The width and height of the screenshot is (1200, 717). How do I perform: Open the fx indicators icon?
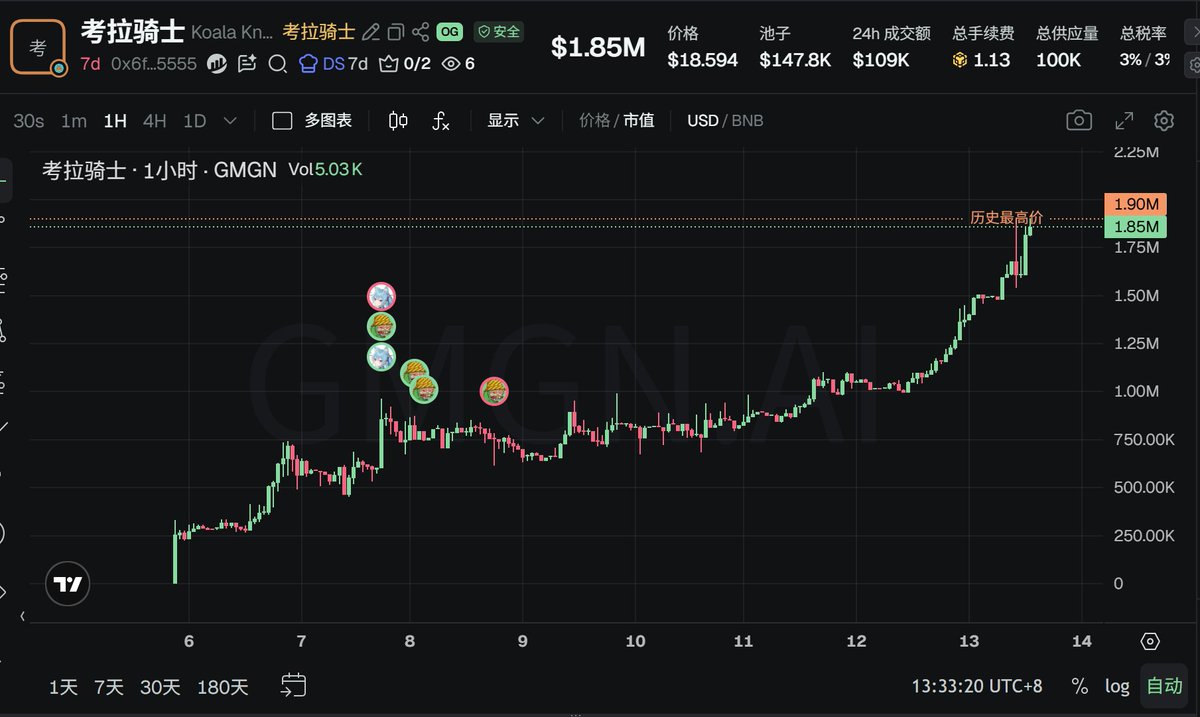click(x=441, y=121)
